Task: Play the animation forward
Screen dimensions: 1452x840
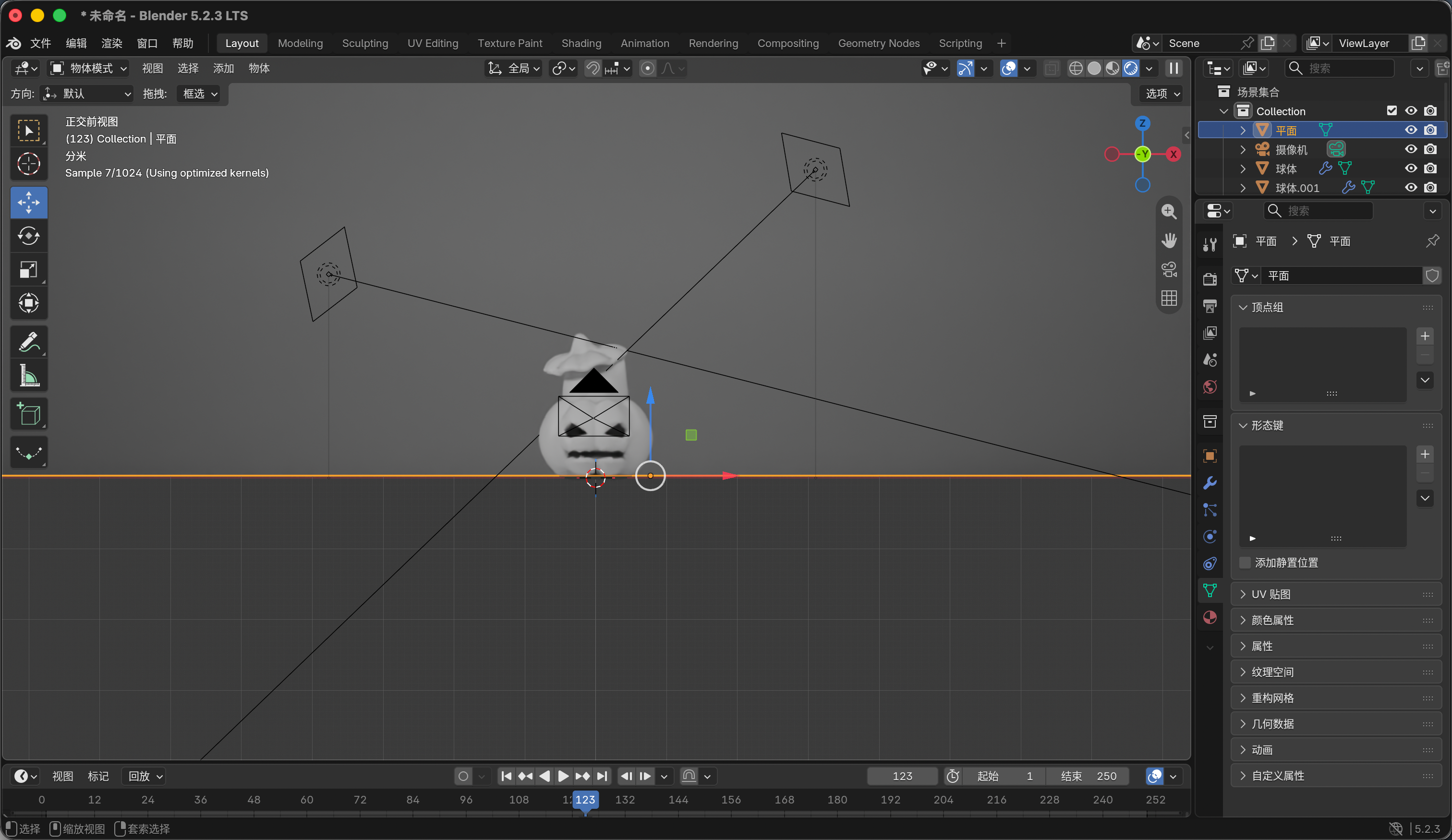Action: (x=564, y=777)
